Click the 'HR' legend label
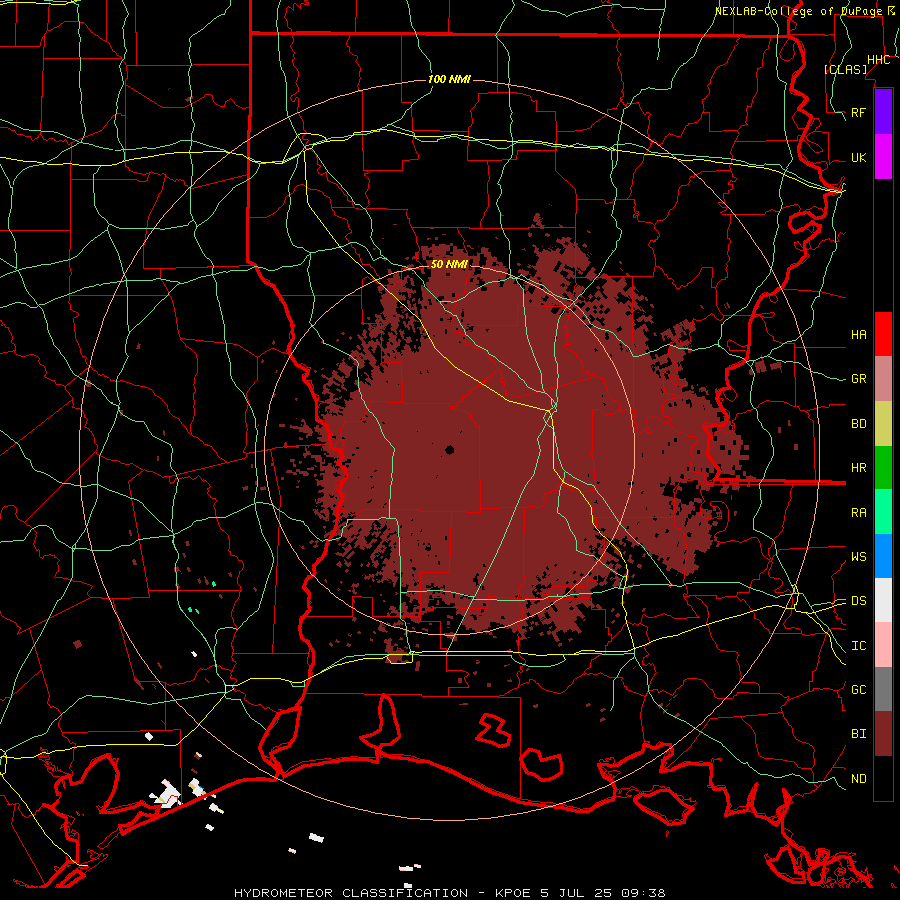Viewport: 900px width, 900px height. click(859, 468)
